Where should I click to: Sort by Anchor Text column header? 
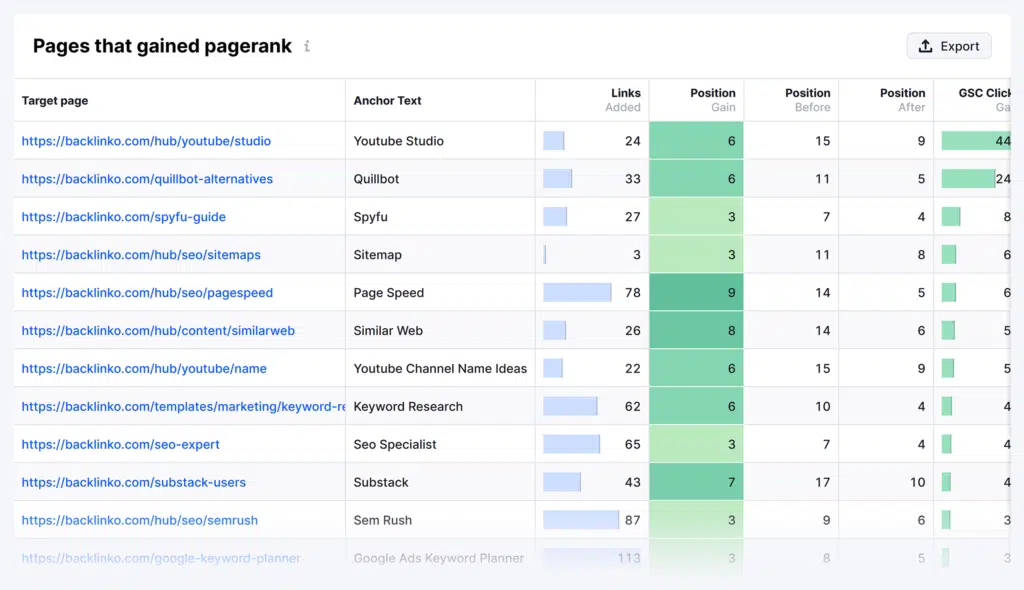387,101
